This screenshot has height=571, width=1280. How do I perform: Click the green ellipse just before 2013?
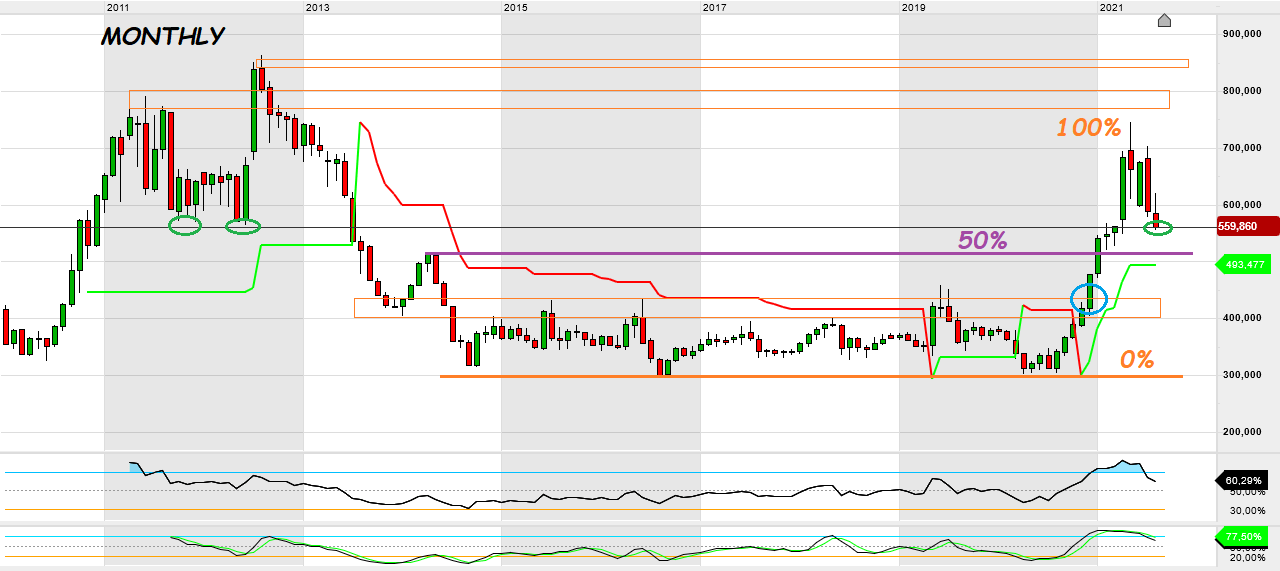click(x=242, y=226)
